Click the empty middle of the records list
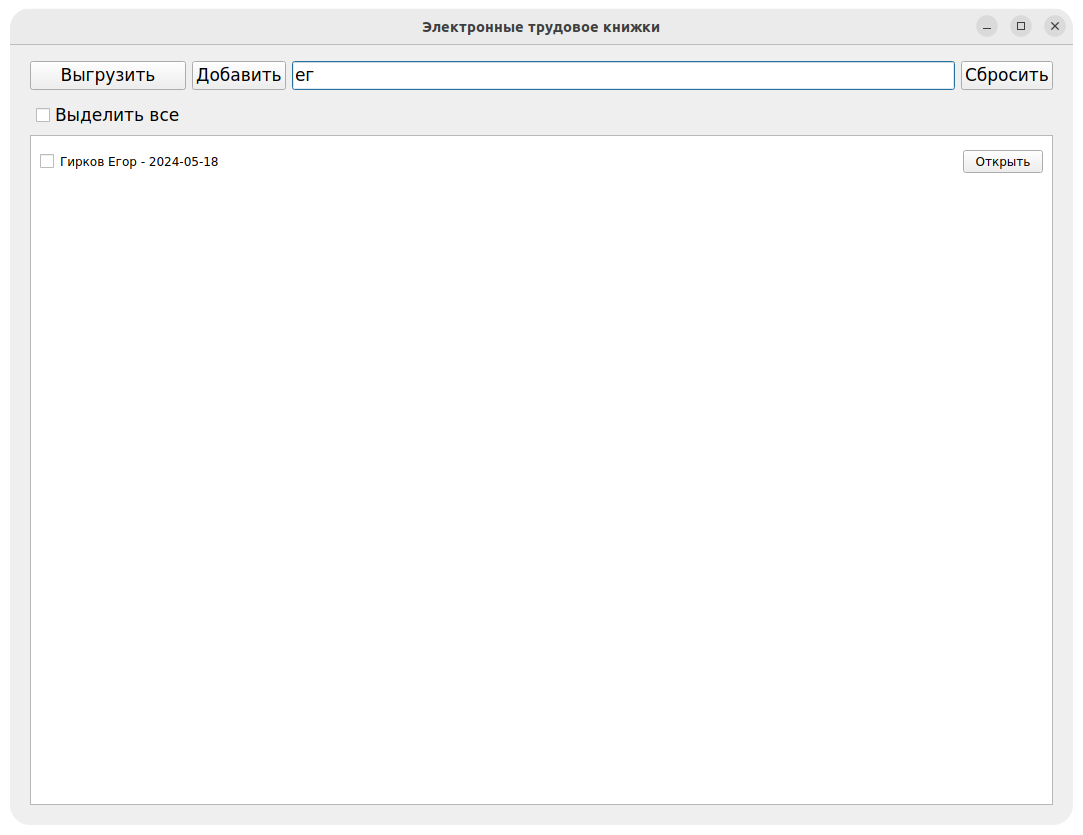Image resolution: width=1083 pixels, height=835 pixels. point(540,470)
